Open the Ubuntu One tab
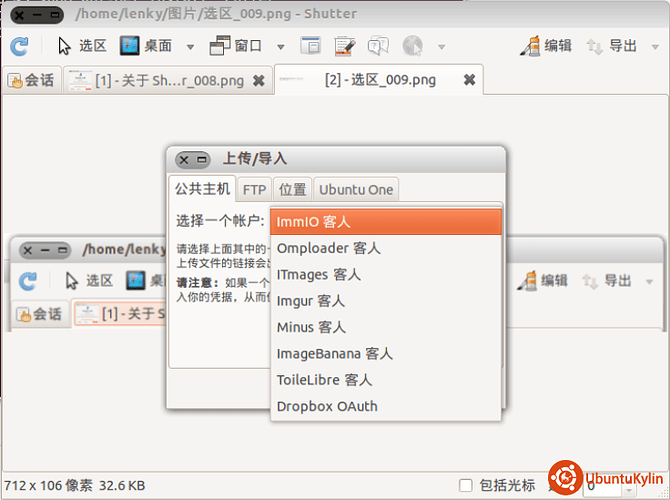 (356, 189)
